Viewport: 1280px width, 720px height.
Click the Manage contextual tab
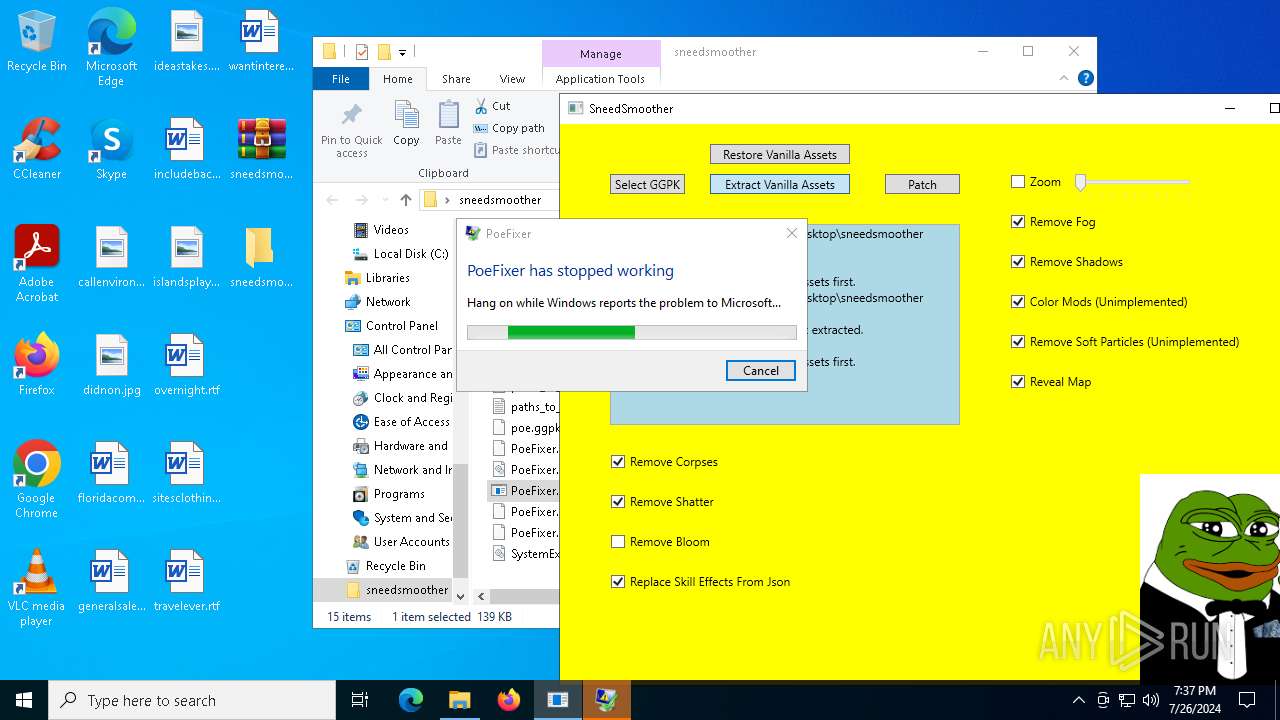click(600, 54)
